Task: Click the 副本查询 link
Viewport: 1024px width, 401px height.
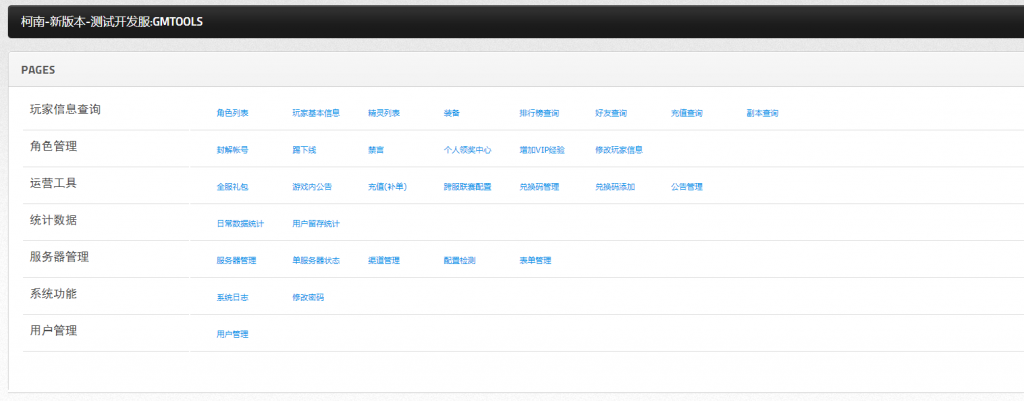Action: point(763,113)
